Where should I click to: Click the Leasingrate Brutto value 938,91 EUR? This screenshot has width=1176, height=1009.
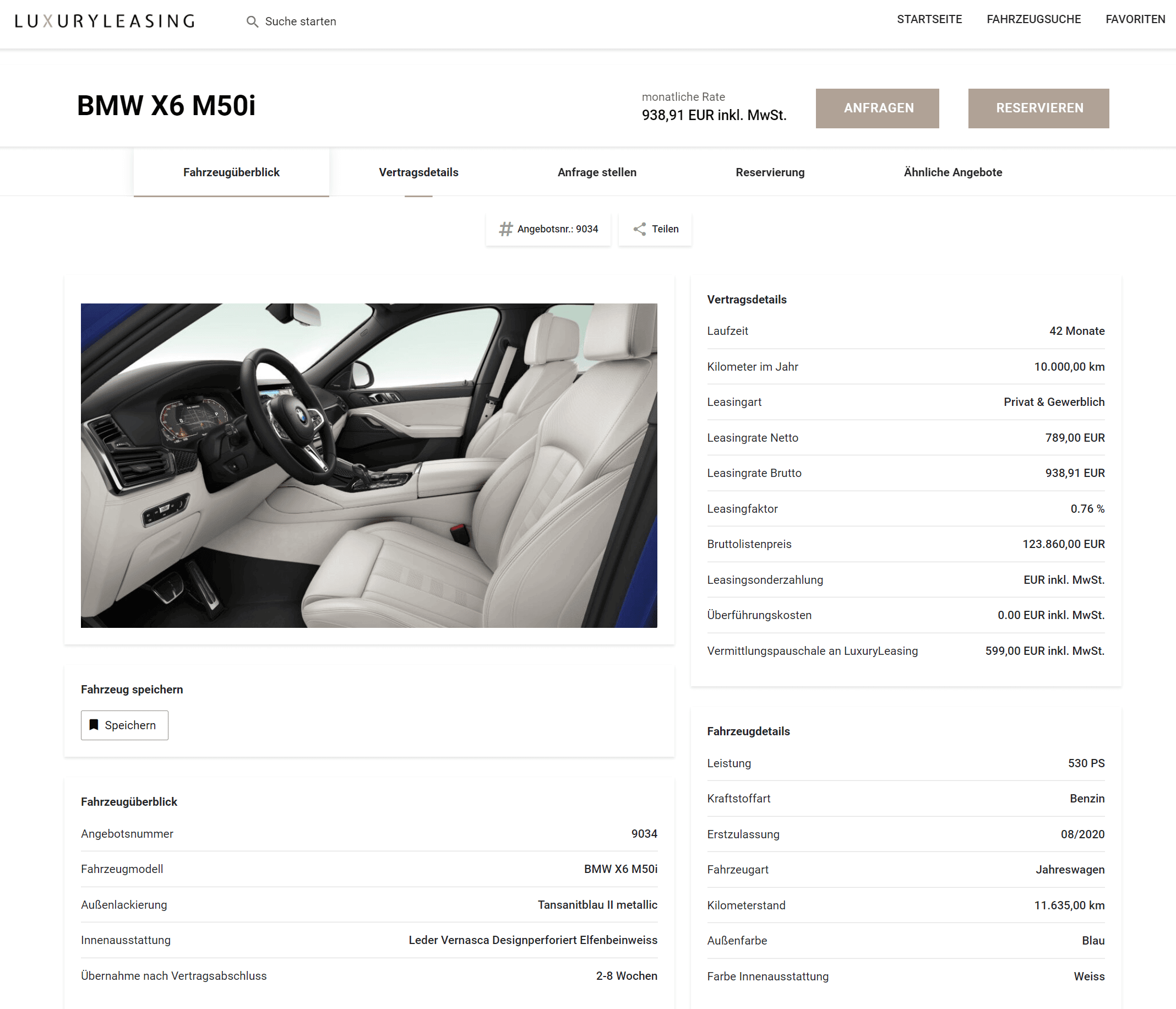tap(1075, 473)
